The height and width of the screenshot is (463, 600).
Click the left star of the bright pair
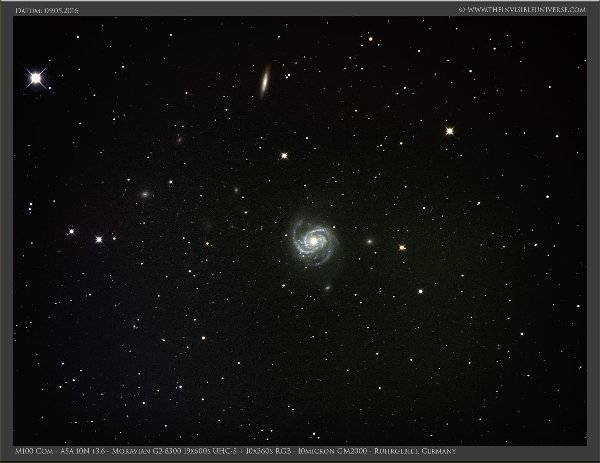click(x=71, y=232)
